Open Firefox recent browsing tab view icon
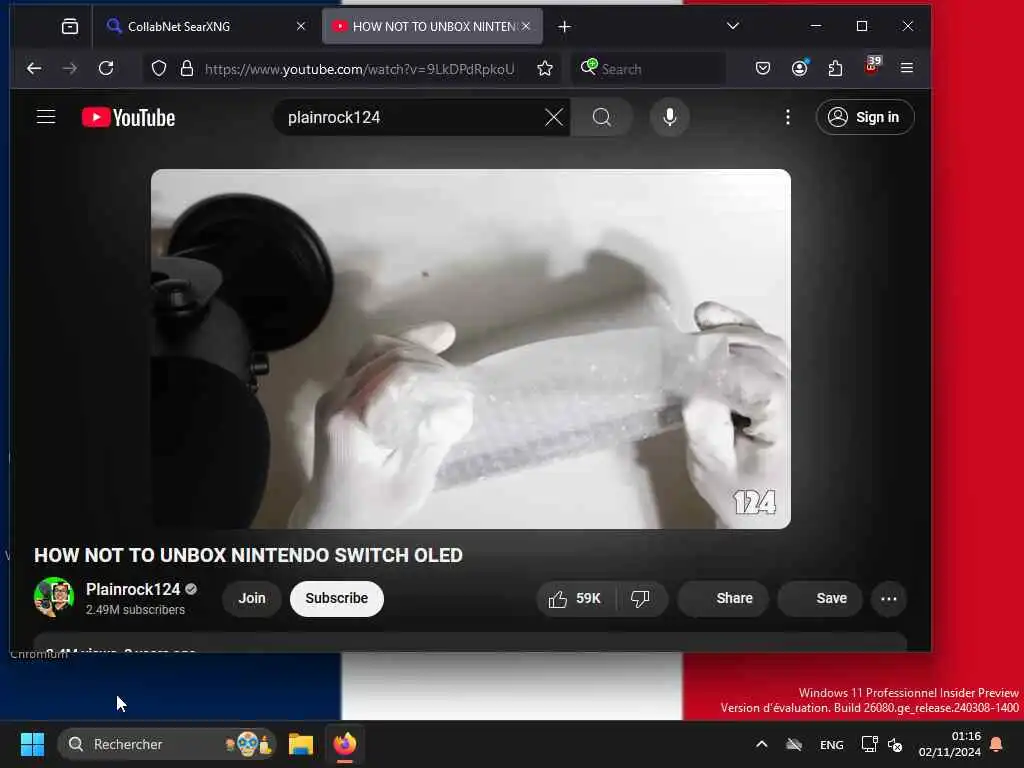1024x768 pixels. coord(70,27)
